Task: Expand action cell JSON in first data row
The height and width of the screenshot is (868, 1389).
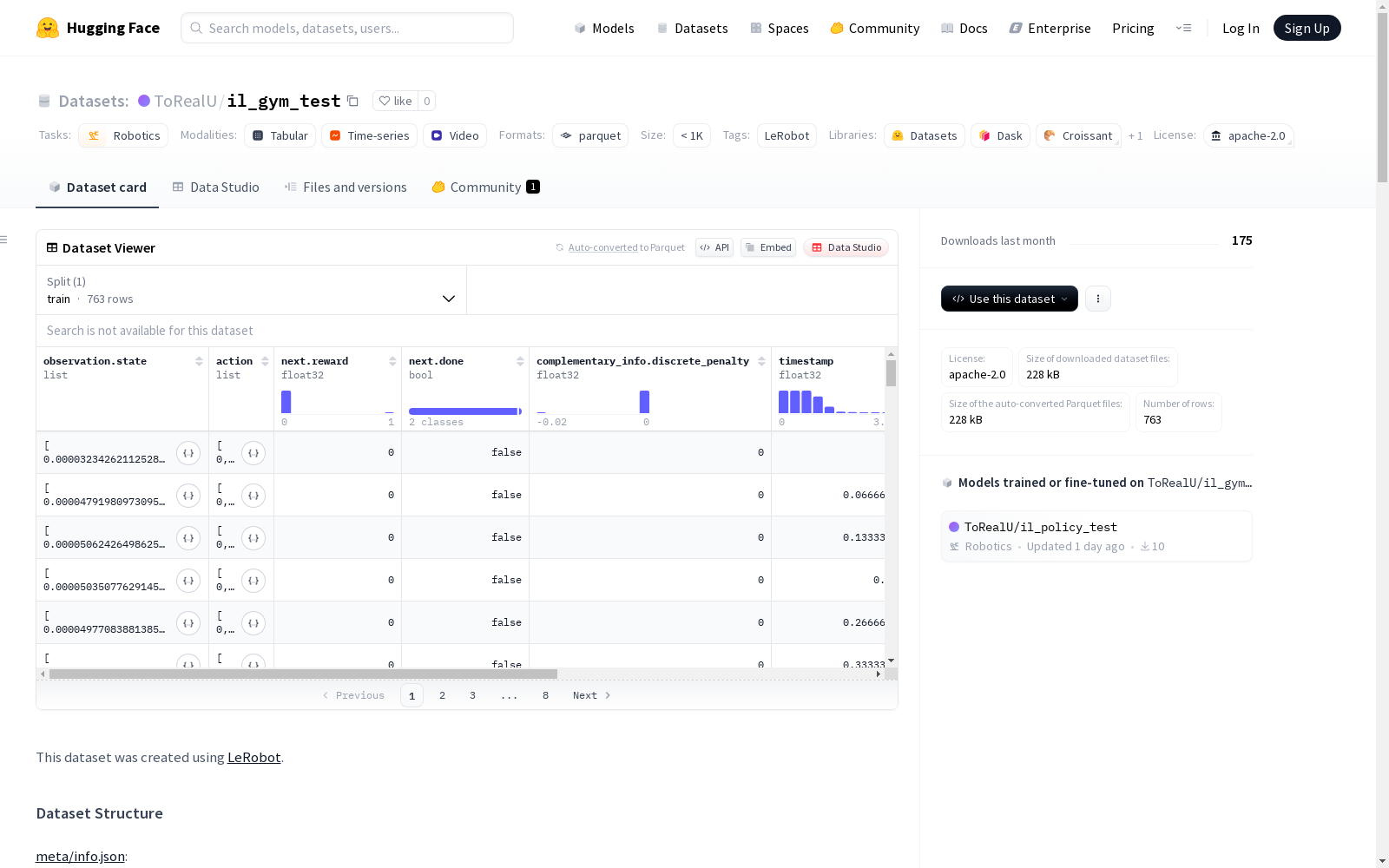Action: point(253,453)
